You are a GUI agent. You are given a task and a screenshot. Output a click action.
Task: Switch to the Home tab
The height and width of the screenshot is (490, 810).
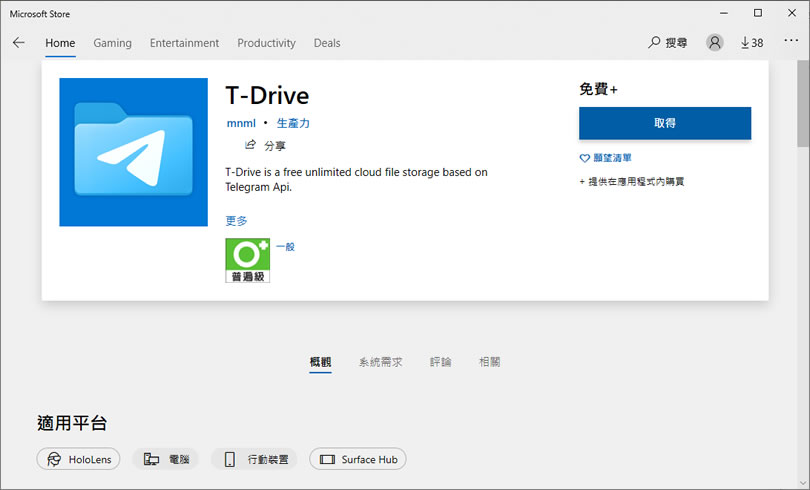tap(60, 43)
